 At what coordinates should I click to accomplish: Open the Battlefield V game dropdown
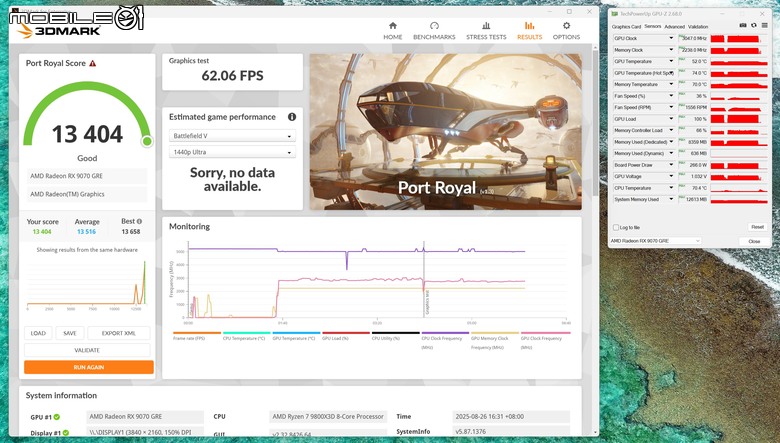[232, 136]
